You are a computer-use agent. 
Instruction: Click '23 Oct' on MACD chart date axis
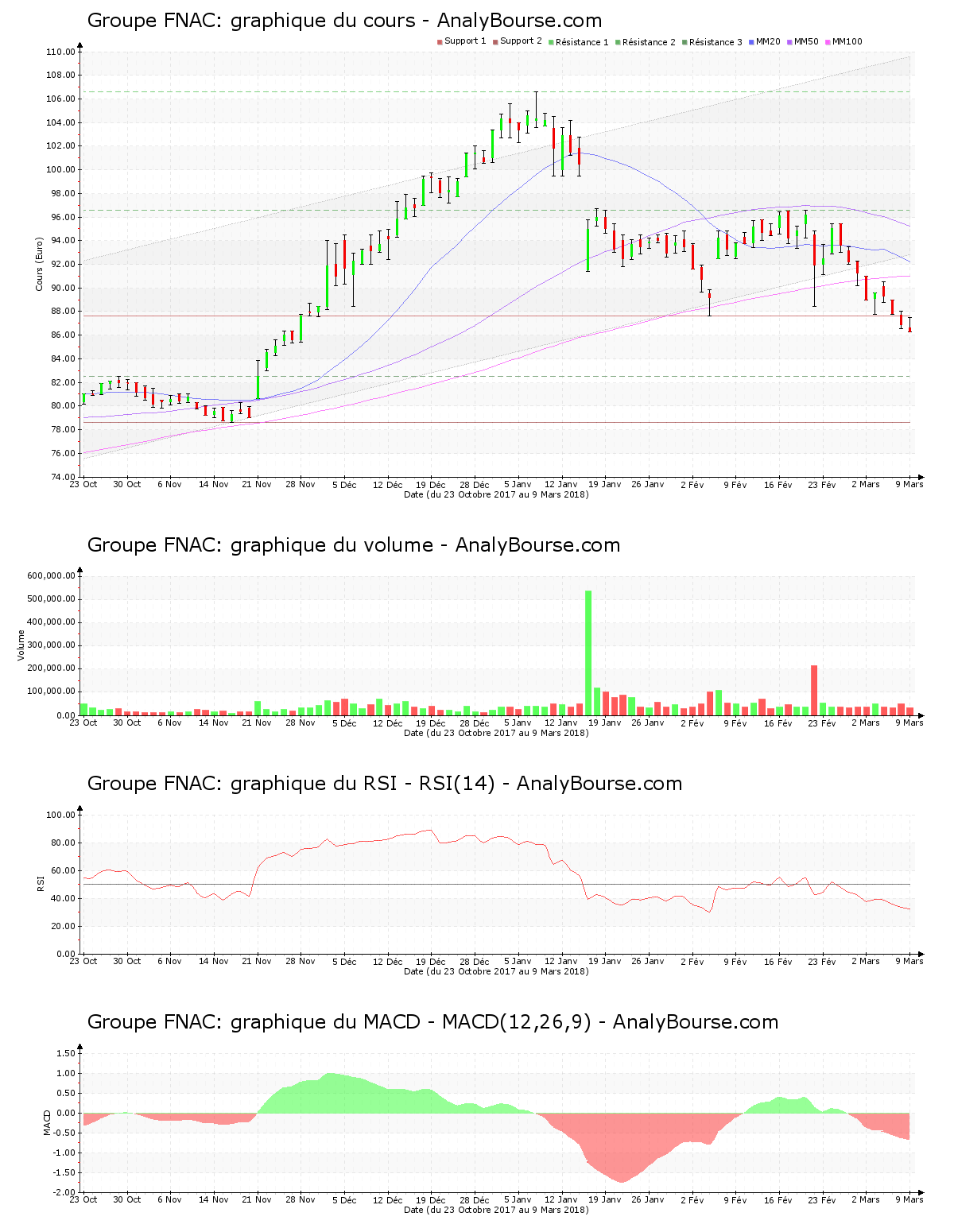83,1199
